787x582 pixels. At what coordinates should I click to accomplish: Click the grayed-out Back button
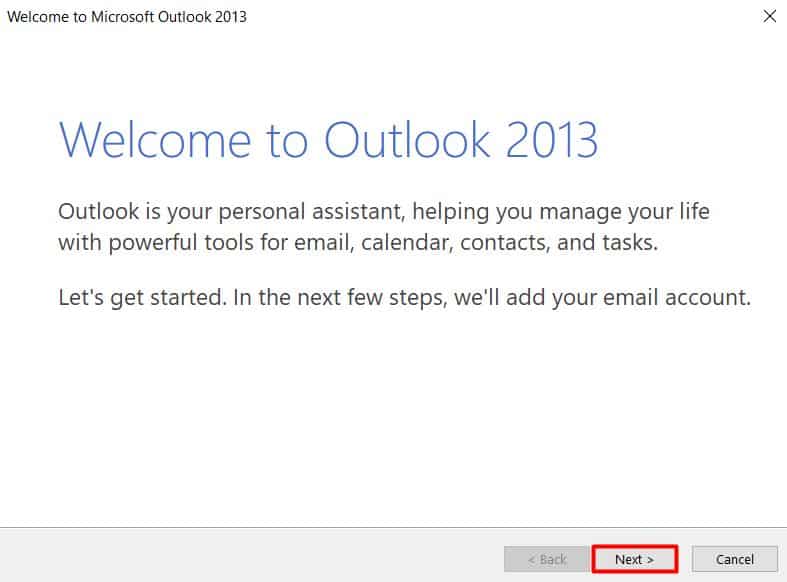546,559
